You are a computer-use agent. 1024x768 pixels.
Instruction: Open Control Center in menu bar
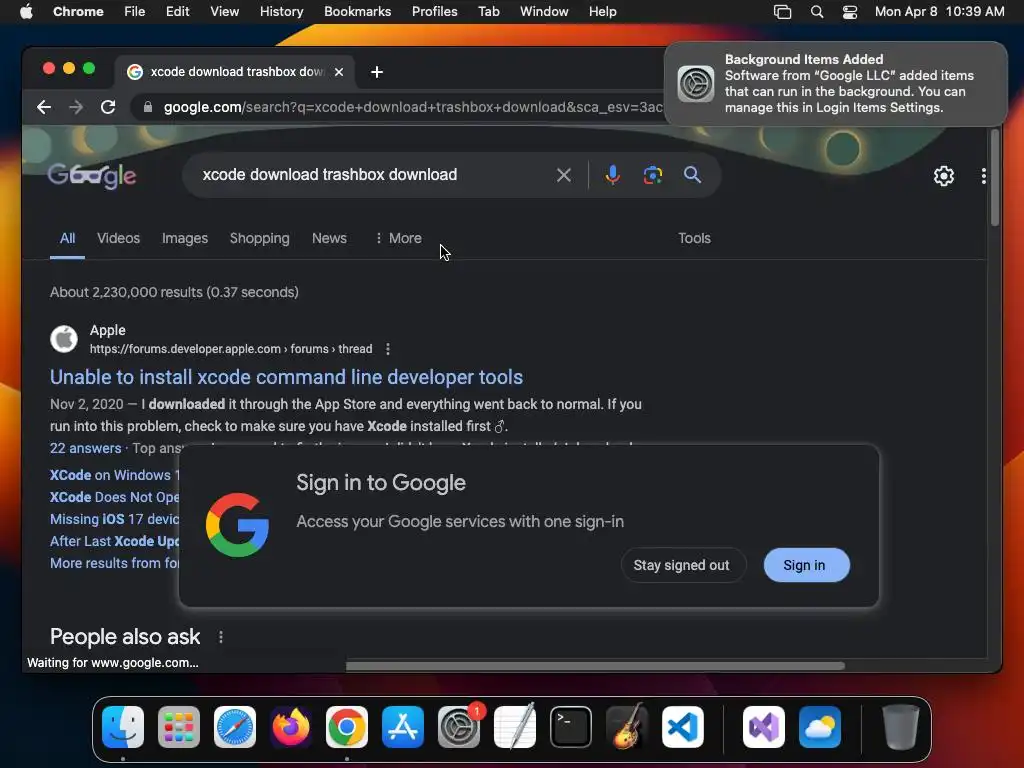tap(850, 12)
